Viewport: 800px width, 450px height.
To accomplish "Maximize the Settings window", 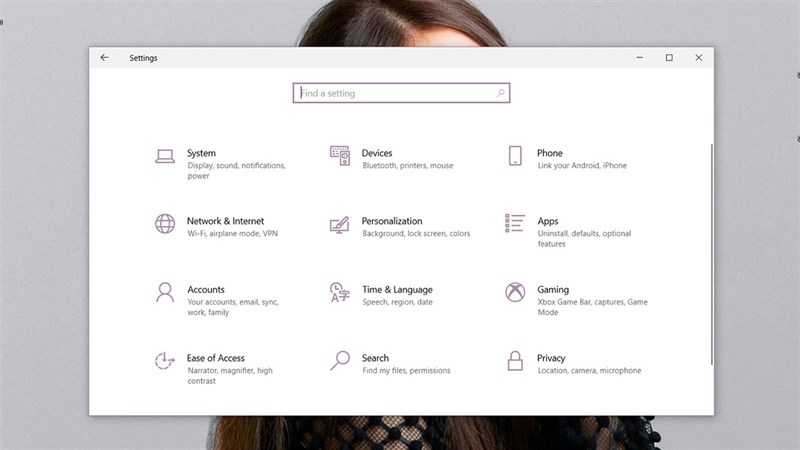I will 669,58.
